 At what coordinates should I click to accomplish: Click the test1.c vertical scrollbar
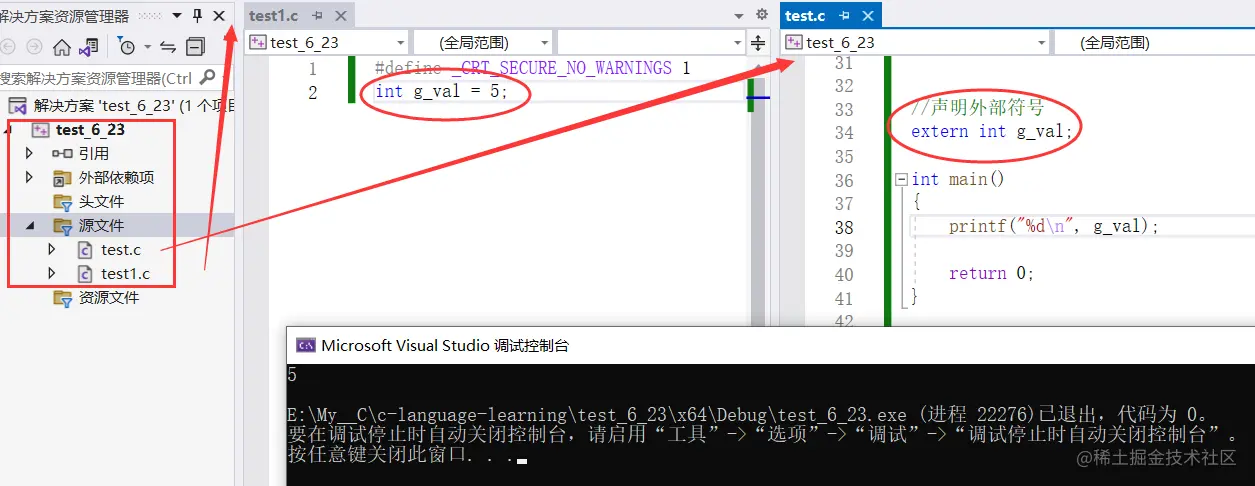(759, 190)
